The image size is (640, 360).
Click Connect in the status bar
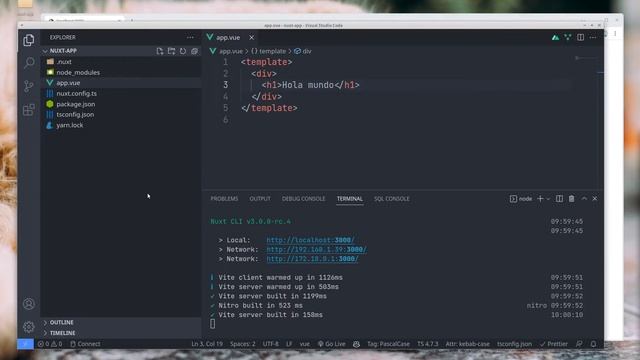(85, 344)
